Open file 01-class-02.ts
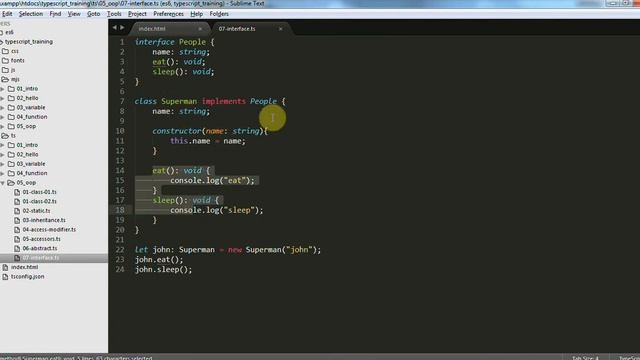This screenshot has width=640, height=360. pyautogui.click(x=40, y=201)
